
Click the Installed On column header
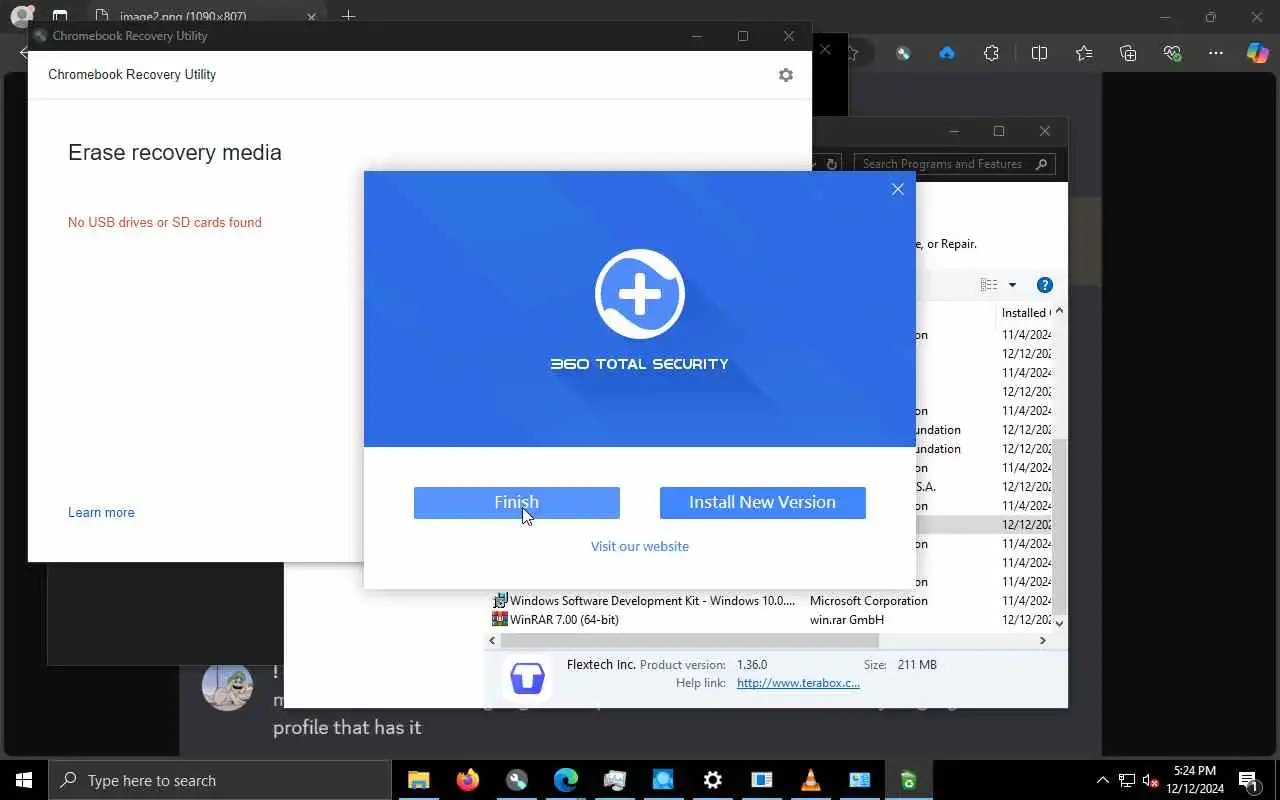1025,313
